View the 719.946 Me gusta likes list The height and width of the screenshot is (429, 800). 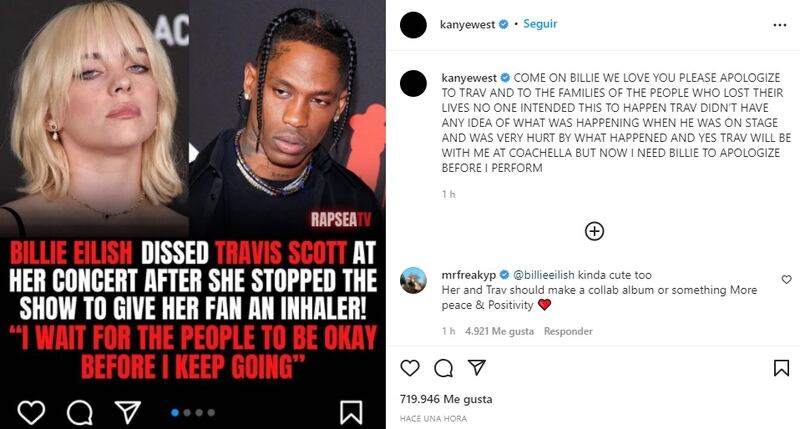tap(446, 399)
